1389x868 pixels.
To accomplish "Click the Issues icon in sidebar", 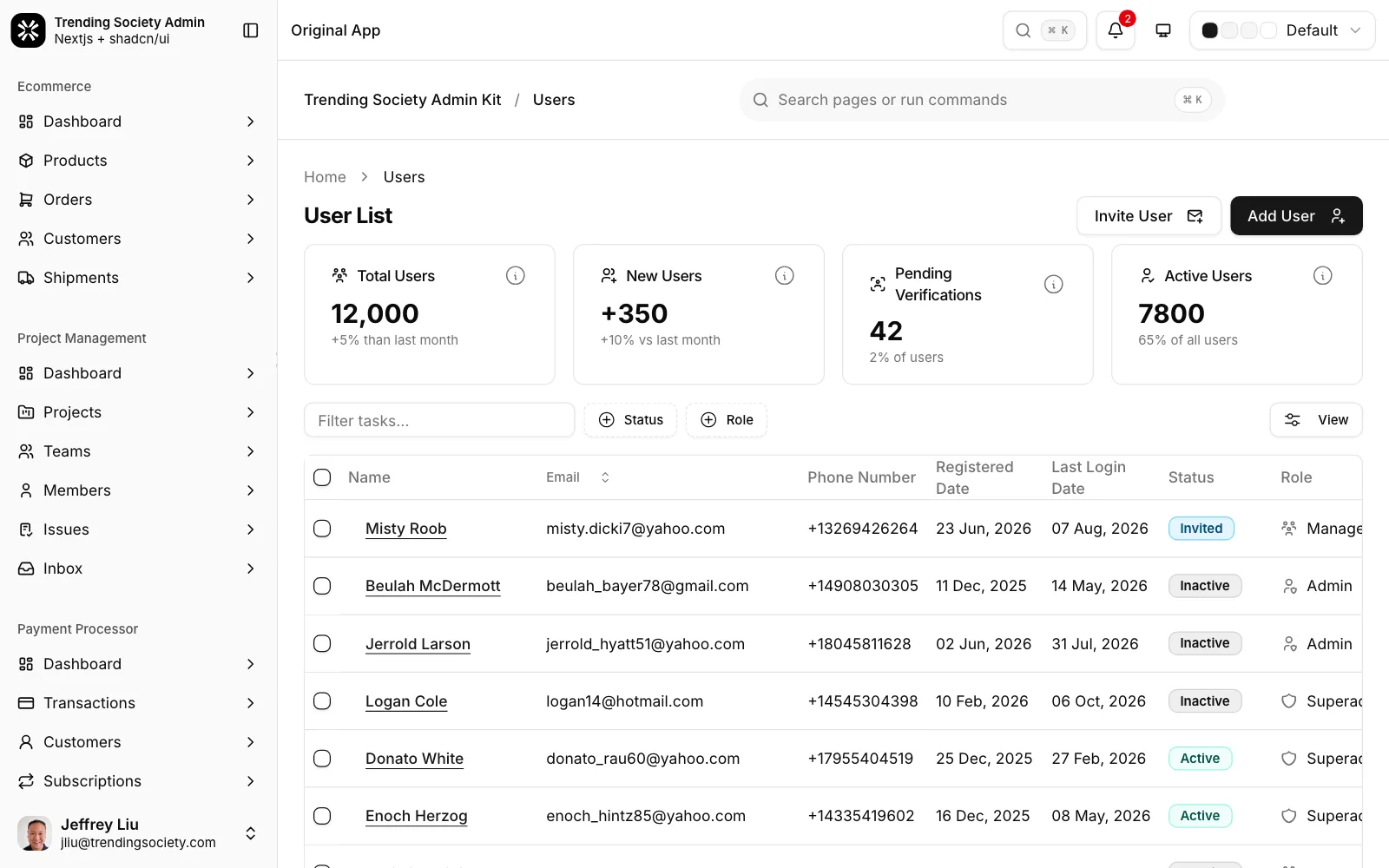I will 26,529.
